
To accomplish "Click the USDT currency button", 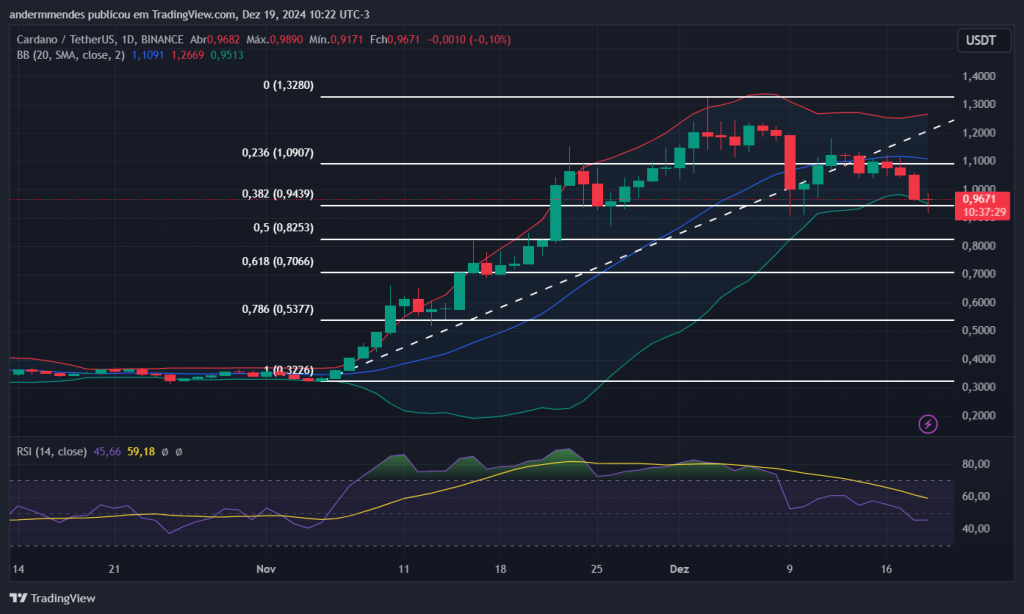I will point(984,40).
